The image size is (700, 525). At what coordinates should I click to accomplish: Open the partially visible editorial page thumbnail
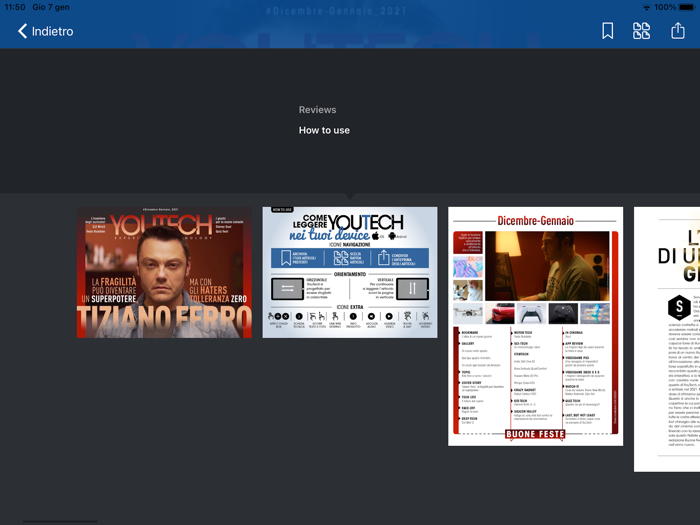[x=667, y=339]
